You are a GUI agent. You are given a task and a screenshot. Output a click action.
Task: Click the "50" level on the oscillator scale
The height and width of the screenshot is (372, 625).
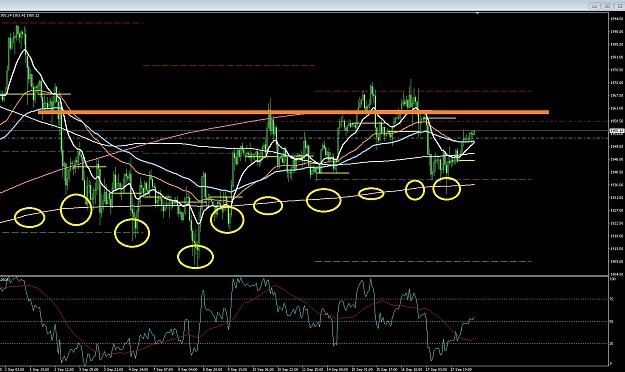[x=612, y=321]
